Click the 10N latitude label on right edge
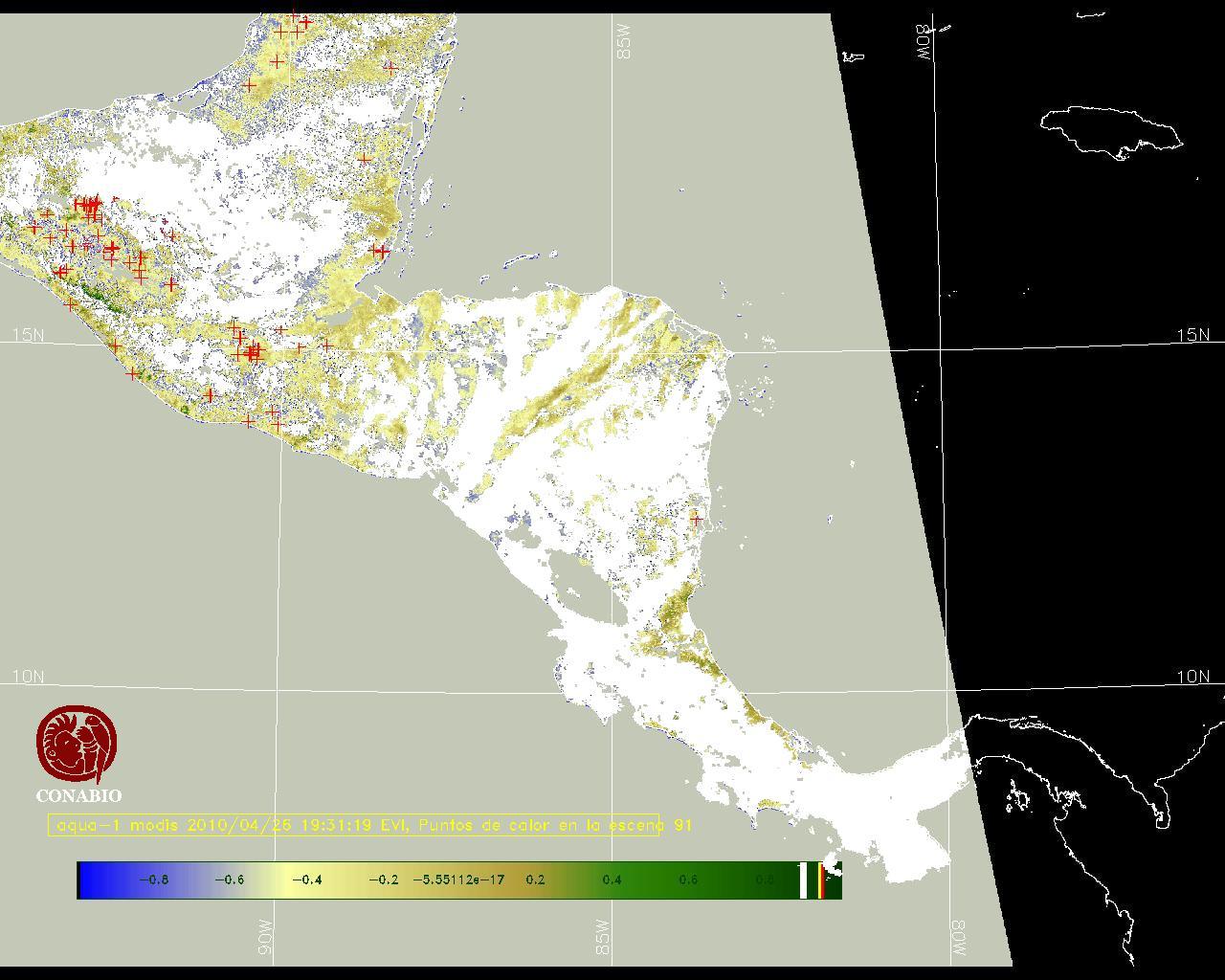 (1192, 677)
